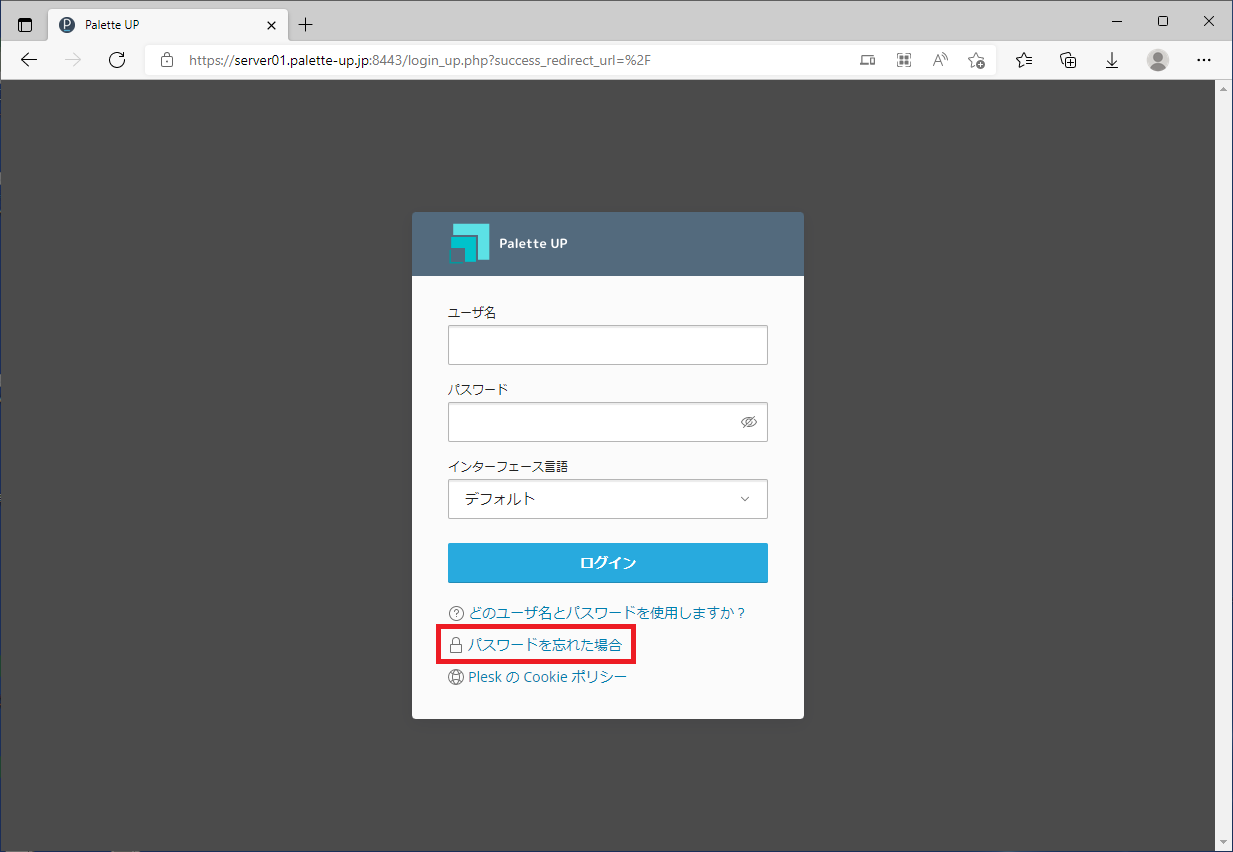The image size is (1233, 852).
Task: Click the read aloud icon
Action: pos(940,60)
